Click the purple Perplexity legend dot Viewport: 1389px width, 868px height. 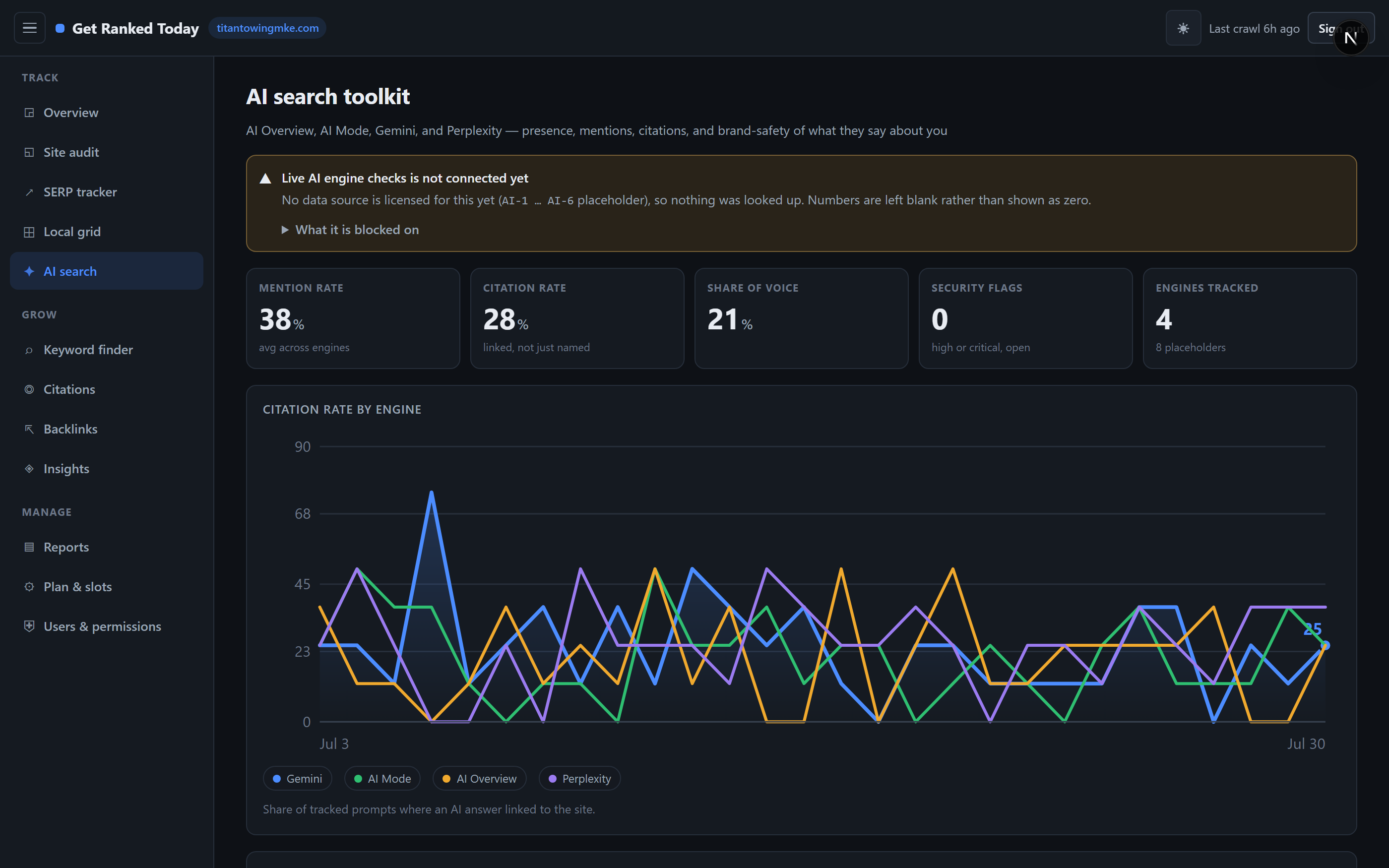pos(553,779)
